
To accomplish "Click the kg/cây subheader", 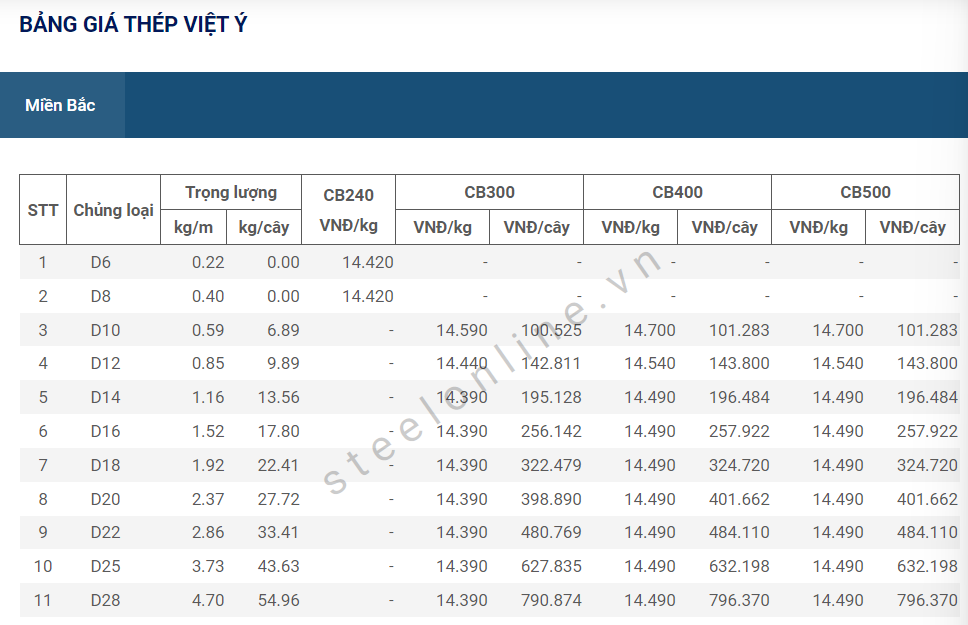I will 264,227.
